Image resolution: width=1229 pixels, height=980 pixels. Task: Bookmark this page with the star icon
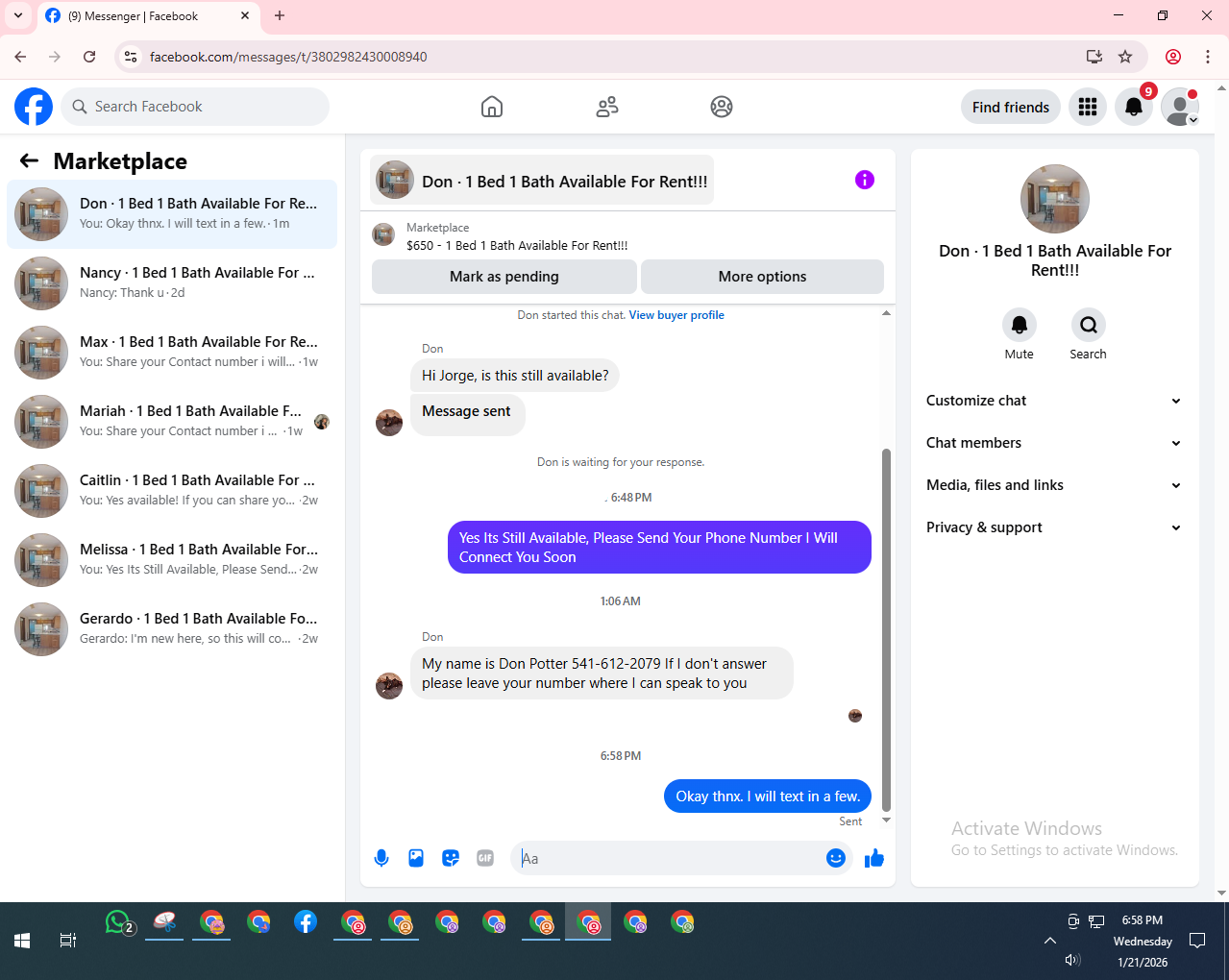tap(1125, 57)
